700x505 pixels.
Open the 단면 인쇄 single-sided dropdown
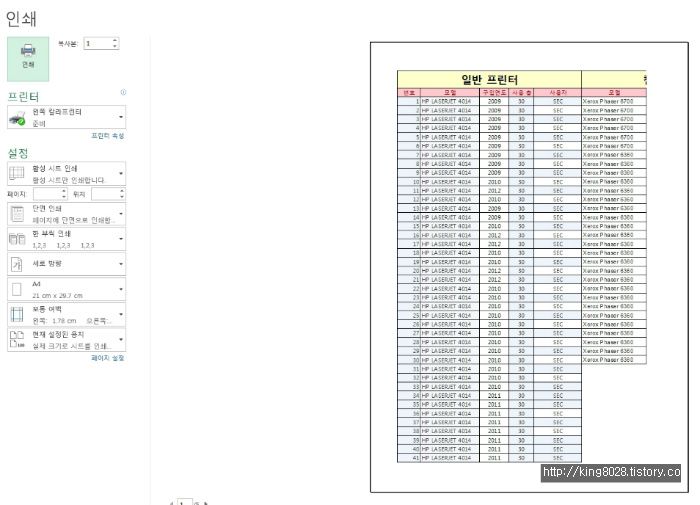pyautogui.click(x=67, y=214)
